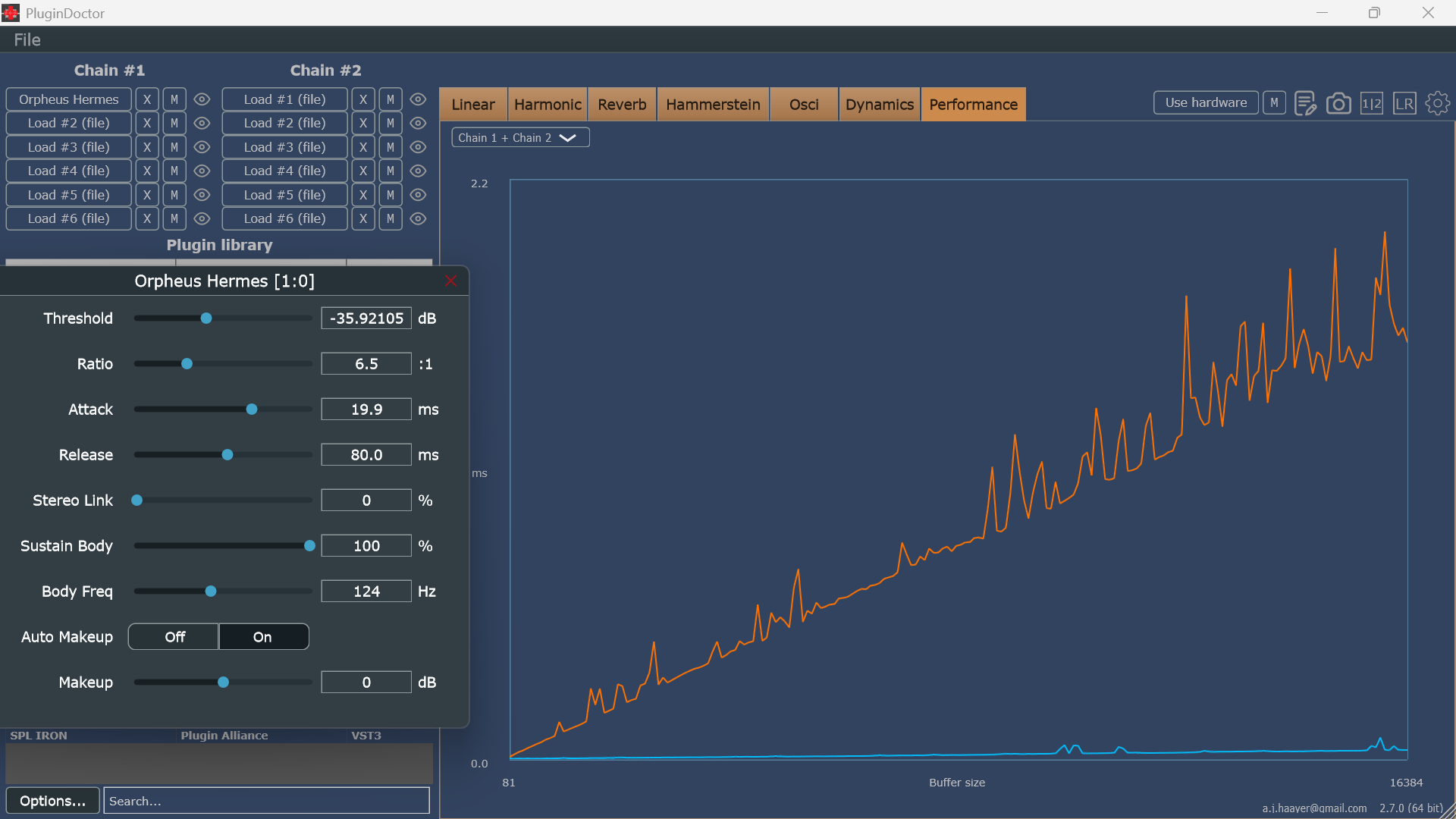Mute Chain #2 Load #4 slot

391,171
